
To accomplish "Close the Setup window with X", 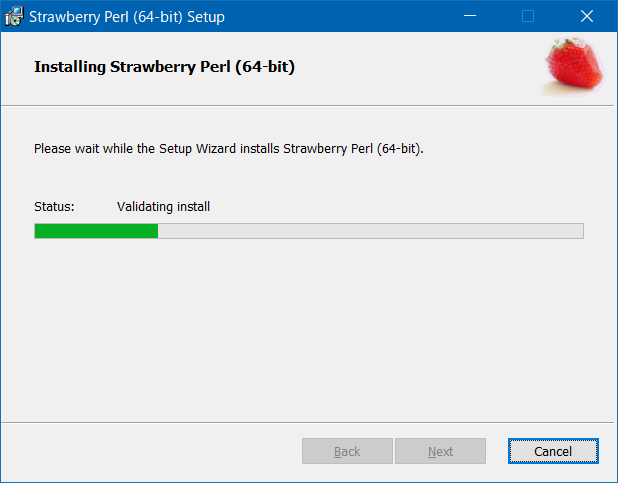I will click(x=587, y=16).
